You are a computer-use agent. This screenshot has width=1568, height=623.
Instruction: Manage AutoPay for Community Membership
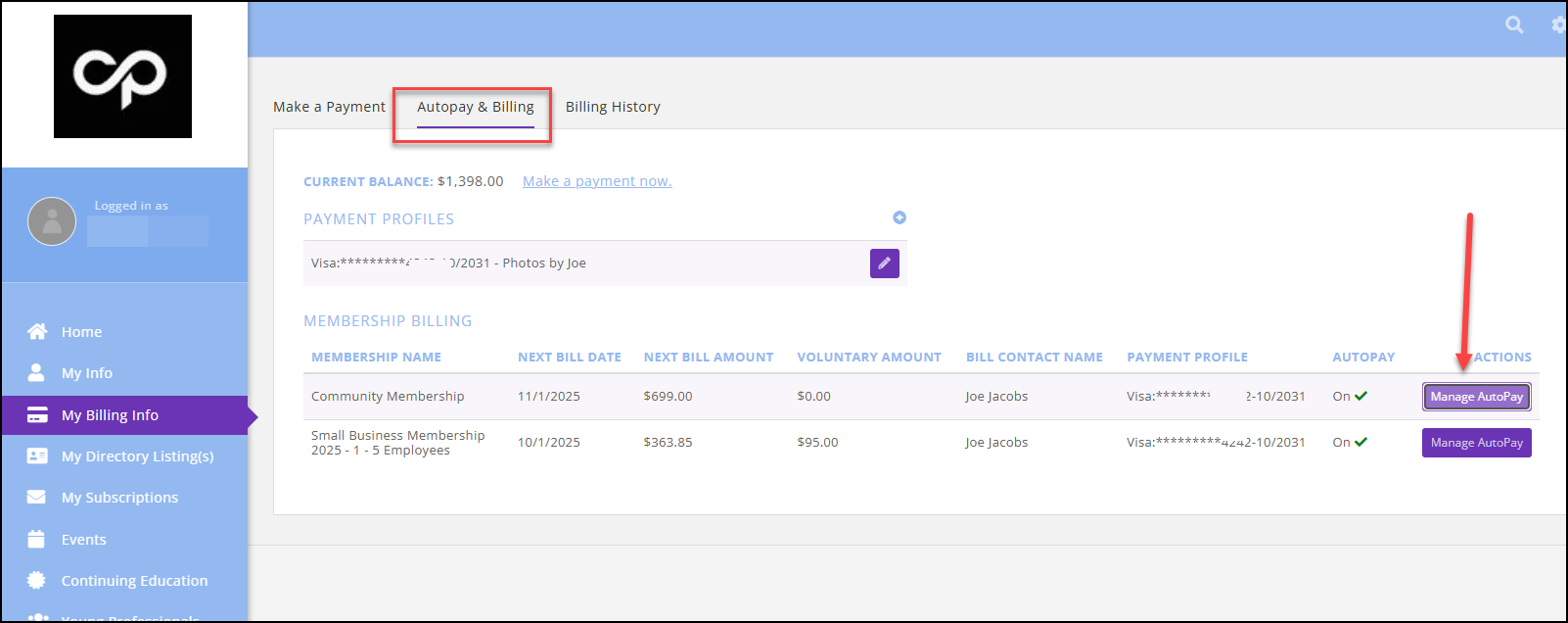(x=1476, y=397)
